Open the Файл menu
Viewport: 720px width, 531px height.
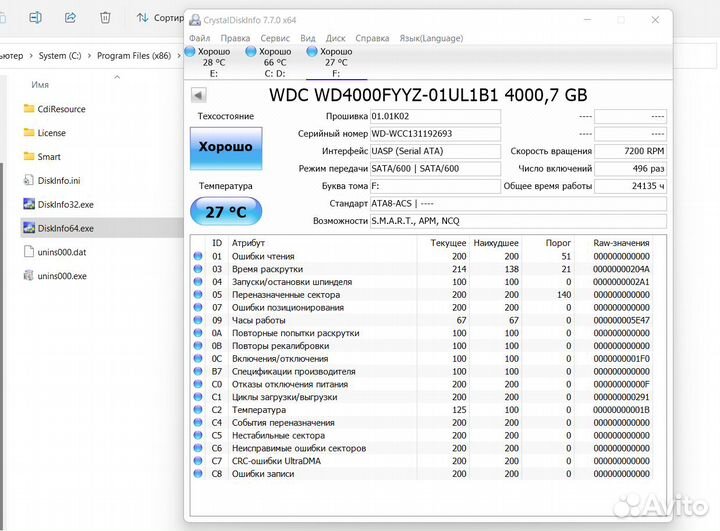[x=200, y=38]
